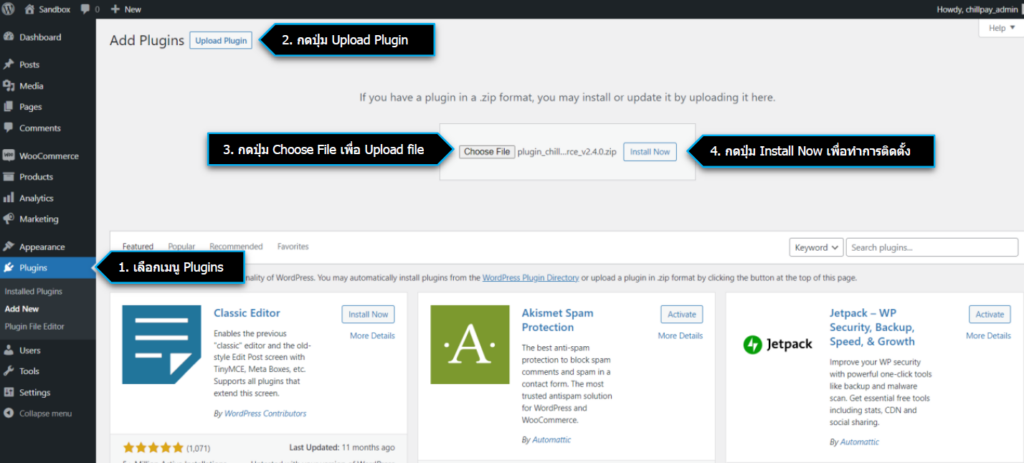Viewport: 1024px width, 463px height.
Task: Open Automattic author link under Akismet
Action: [x=551, y=439]
